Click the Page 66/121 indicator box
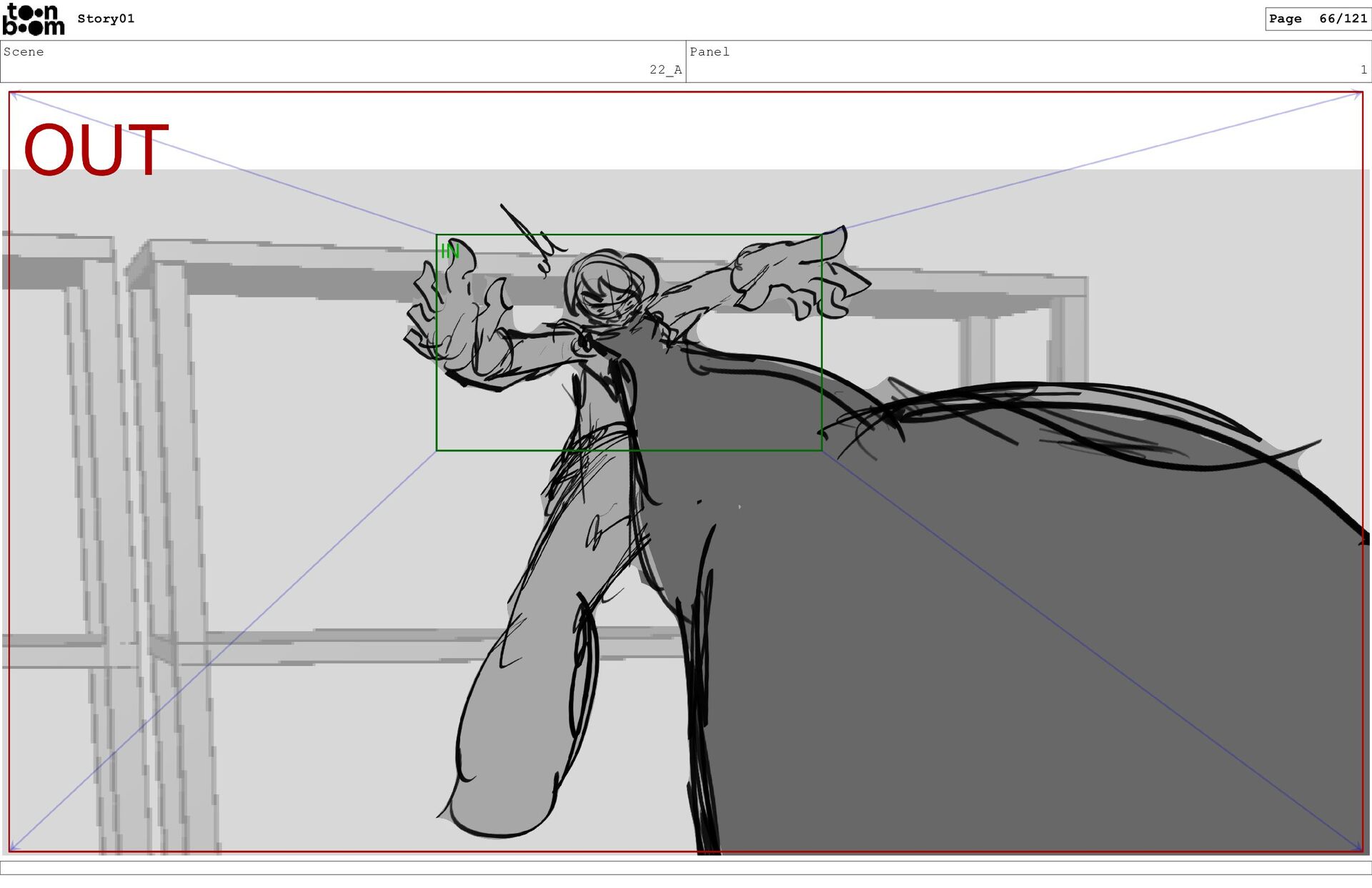Viewport: 1372px width, 888px height. click(x=1317, y=19)
